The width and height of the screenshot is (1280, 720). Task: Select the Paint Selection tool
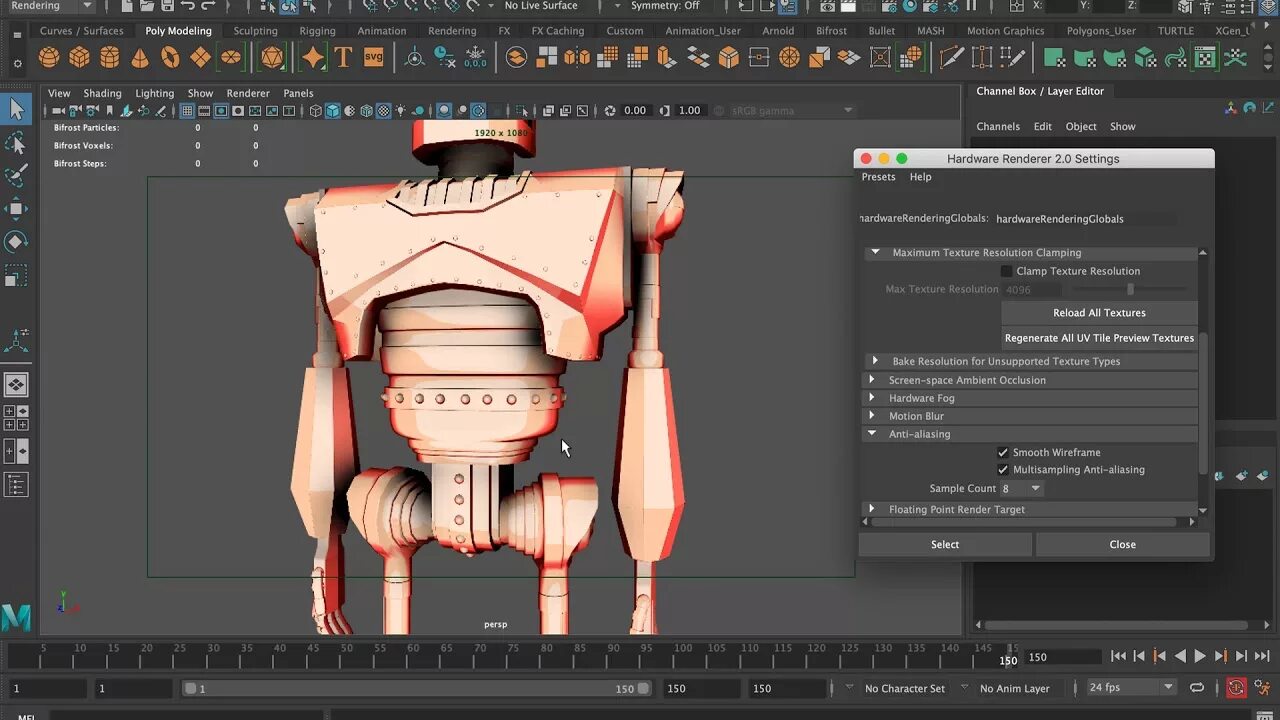tap(16, 176)
